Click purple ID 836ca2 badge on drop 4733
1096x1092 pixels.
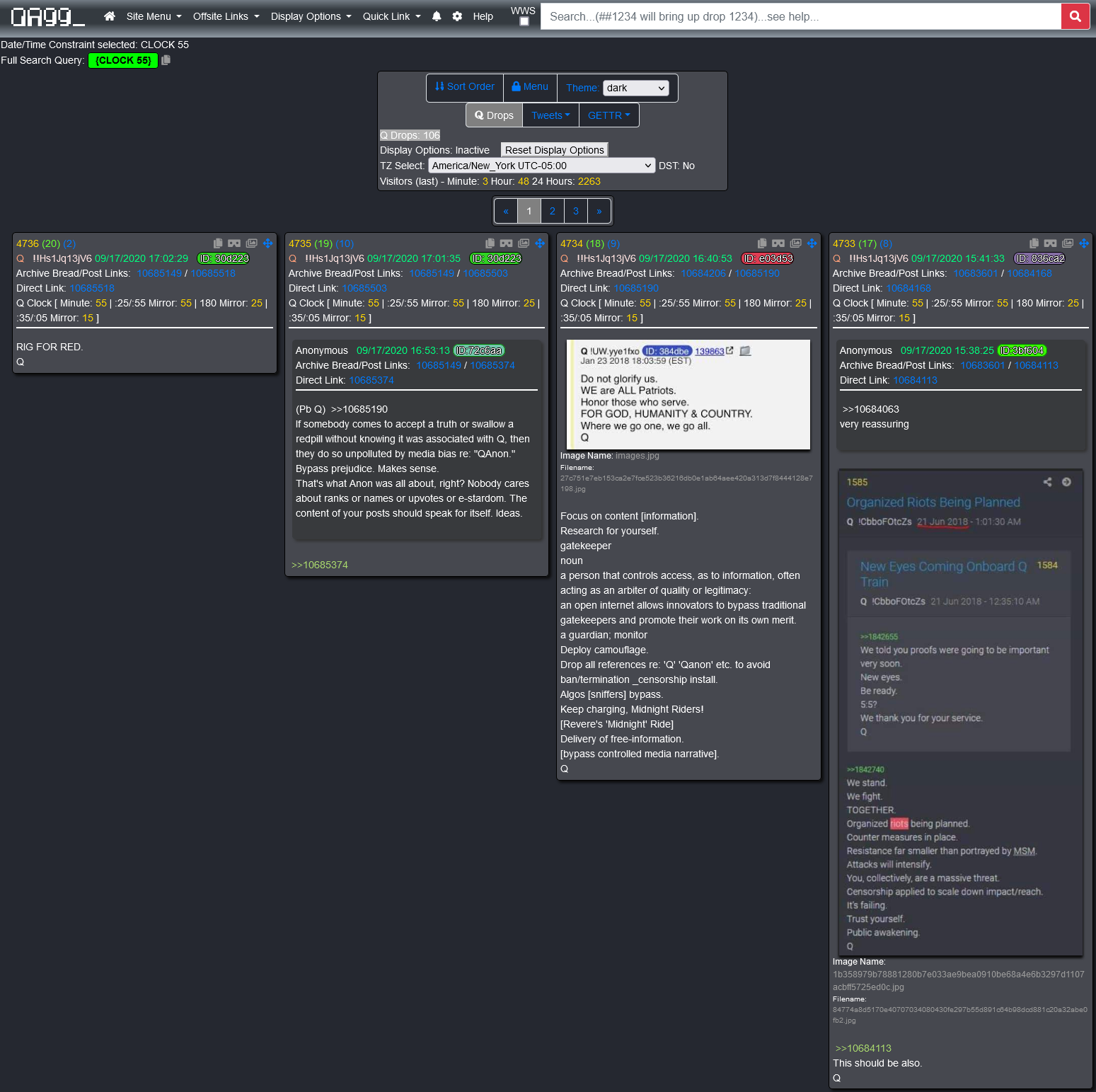point(1039,258)
